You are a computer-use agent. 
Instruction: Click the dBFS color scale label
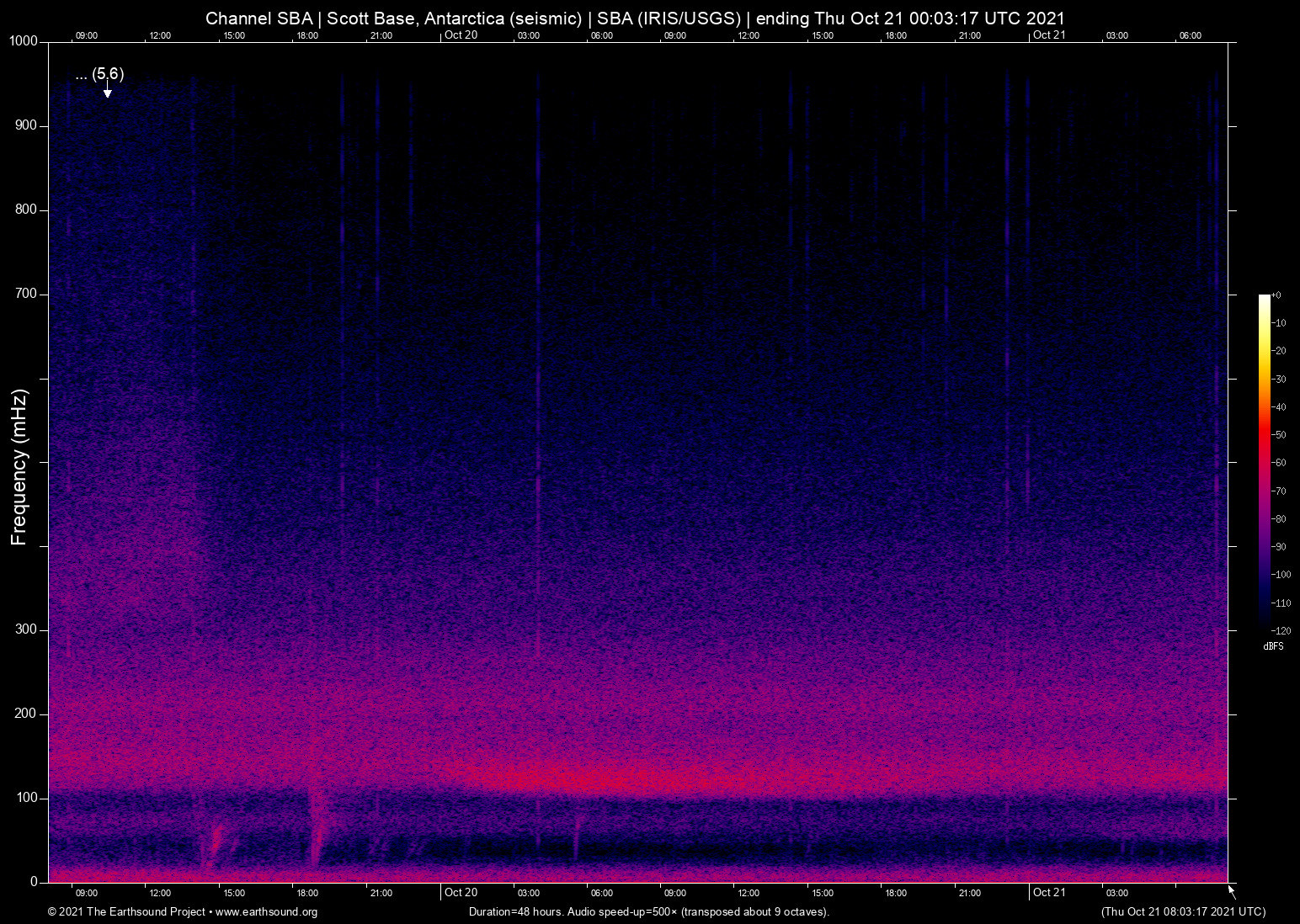(1273, 646)
